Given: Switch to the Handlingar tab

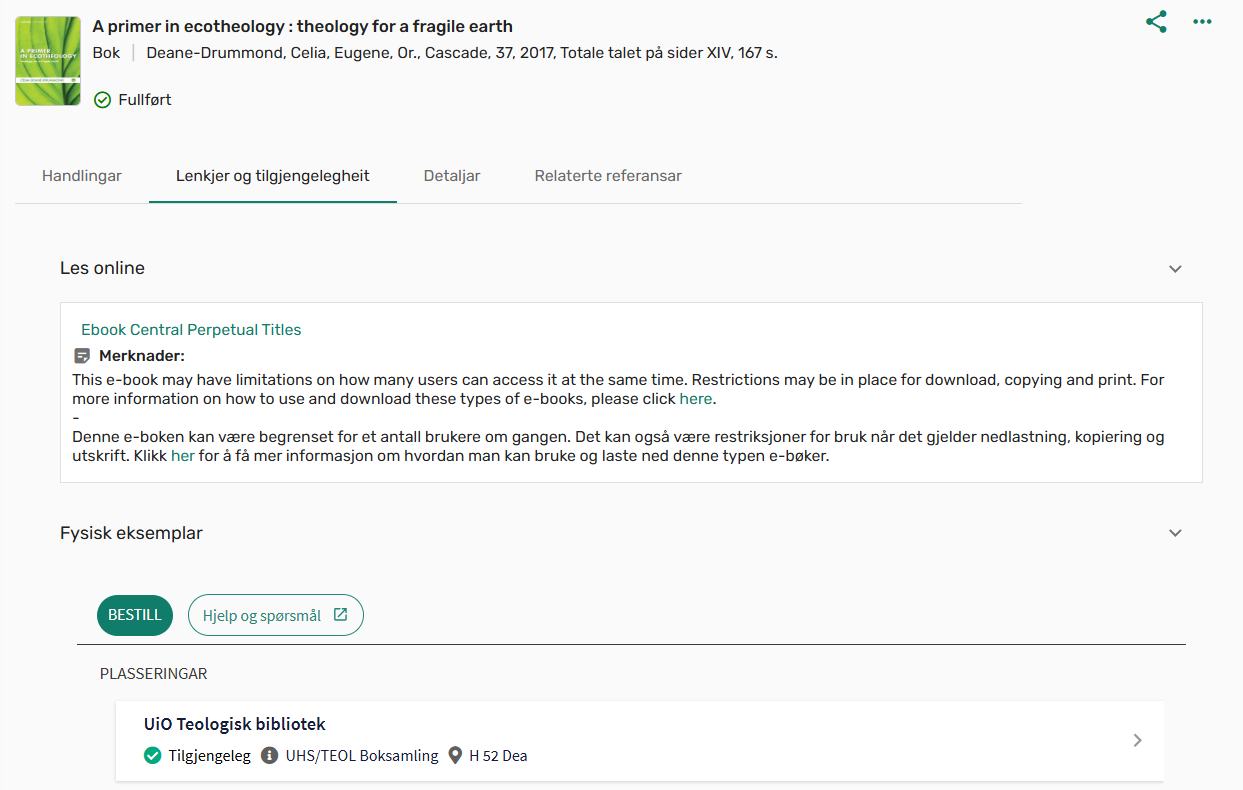Looking at the screenshot, I should (82, 176).
